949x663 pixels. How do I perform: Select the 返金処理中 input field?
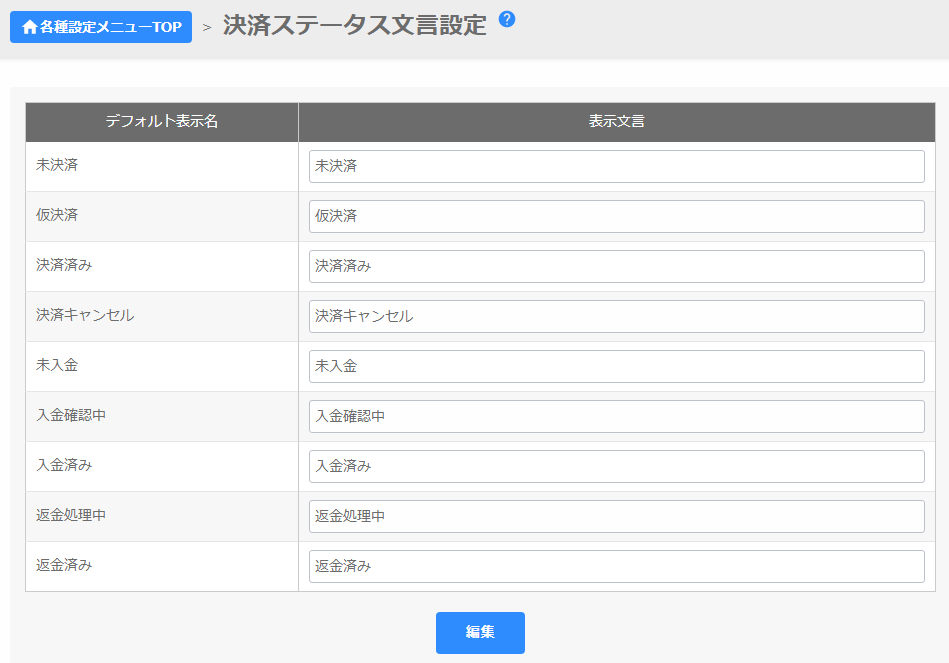[616, 516]
